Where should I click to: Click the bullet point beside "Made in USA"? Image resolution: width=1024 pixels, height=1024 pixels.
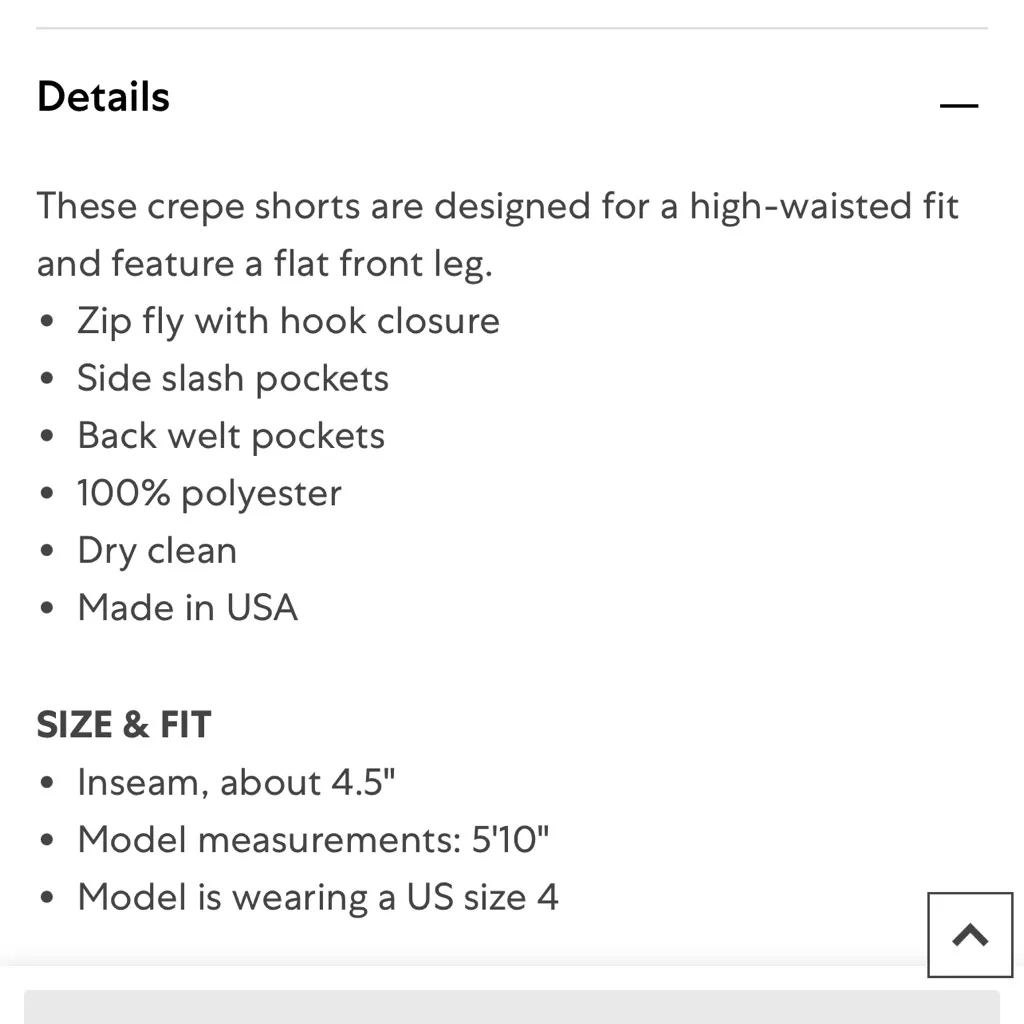coord(47,609)
